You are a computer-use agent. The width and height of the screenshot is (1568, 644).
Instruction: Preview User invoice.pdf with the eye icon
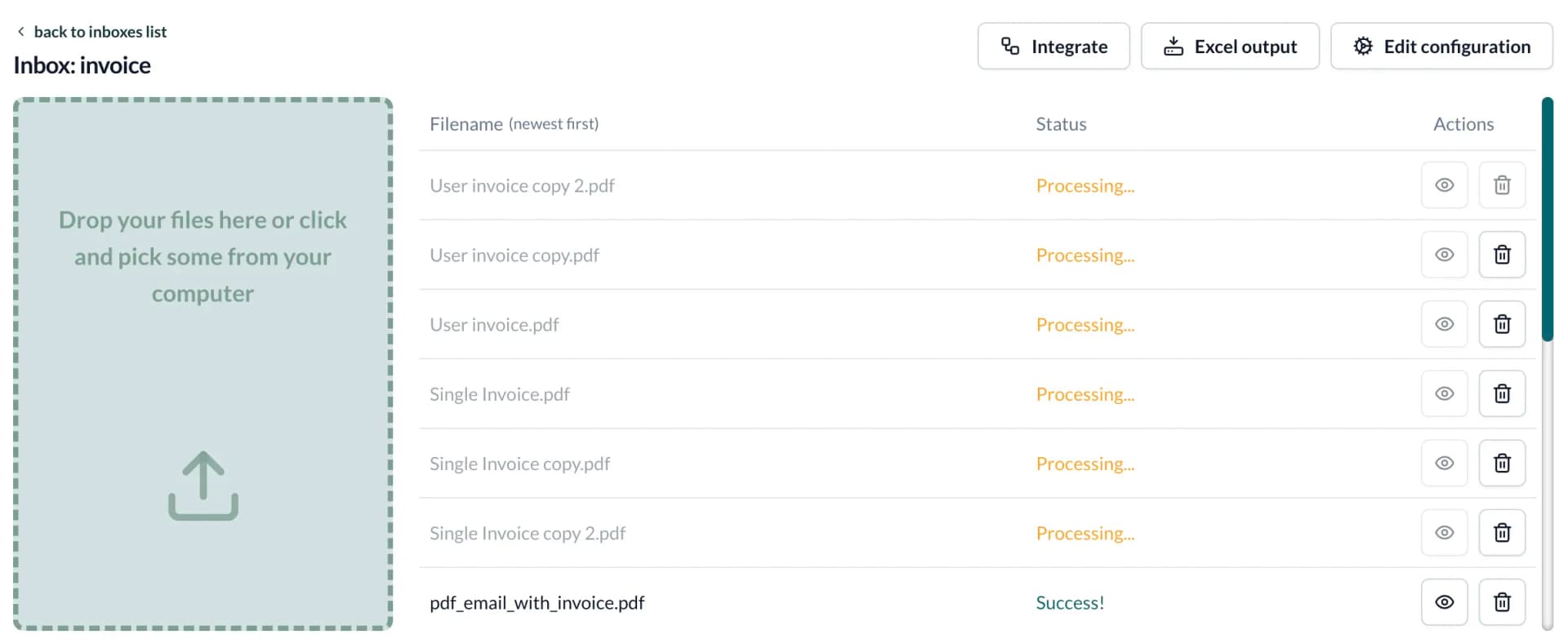(1444, 324)
